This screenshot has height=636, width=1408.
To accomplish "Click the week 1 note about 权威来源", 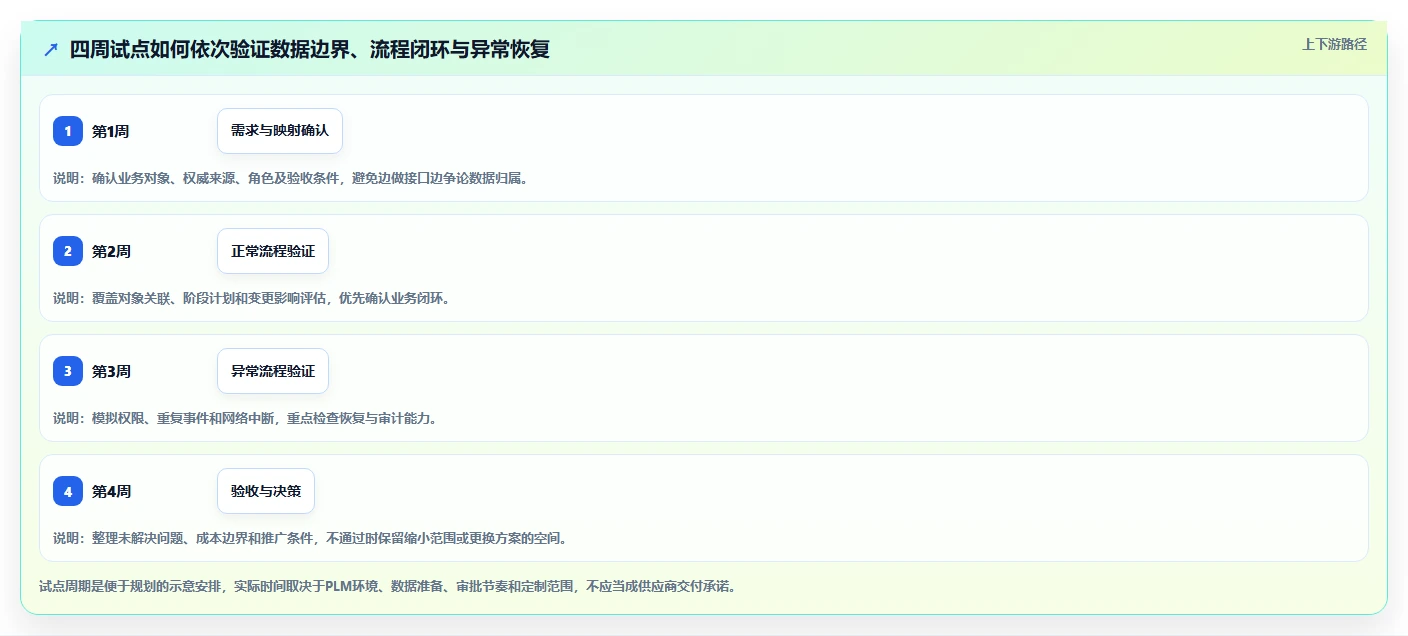I will [x=290, y=178].
